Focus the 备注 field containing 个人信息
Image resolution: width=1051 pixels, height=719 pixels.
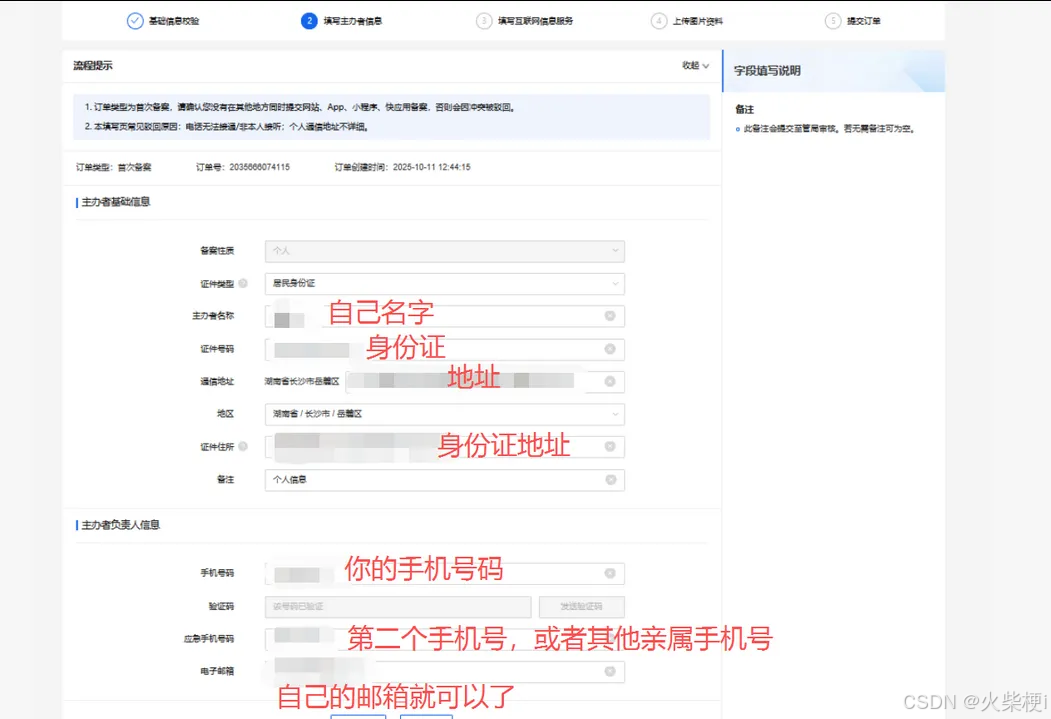click(444, 479)
